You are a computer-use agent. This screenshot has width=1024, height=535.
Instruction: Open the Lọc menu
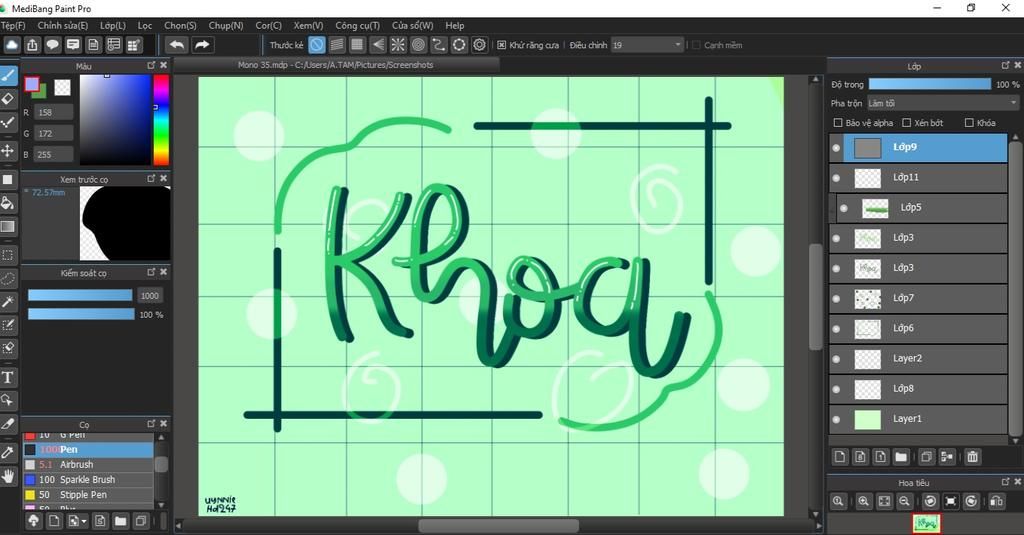pos(145,25)
